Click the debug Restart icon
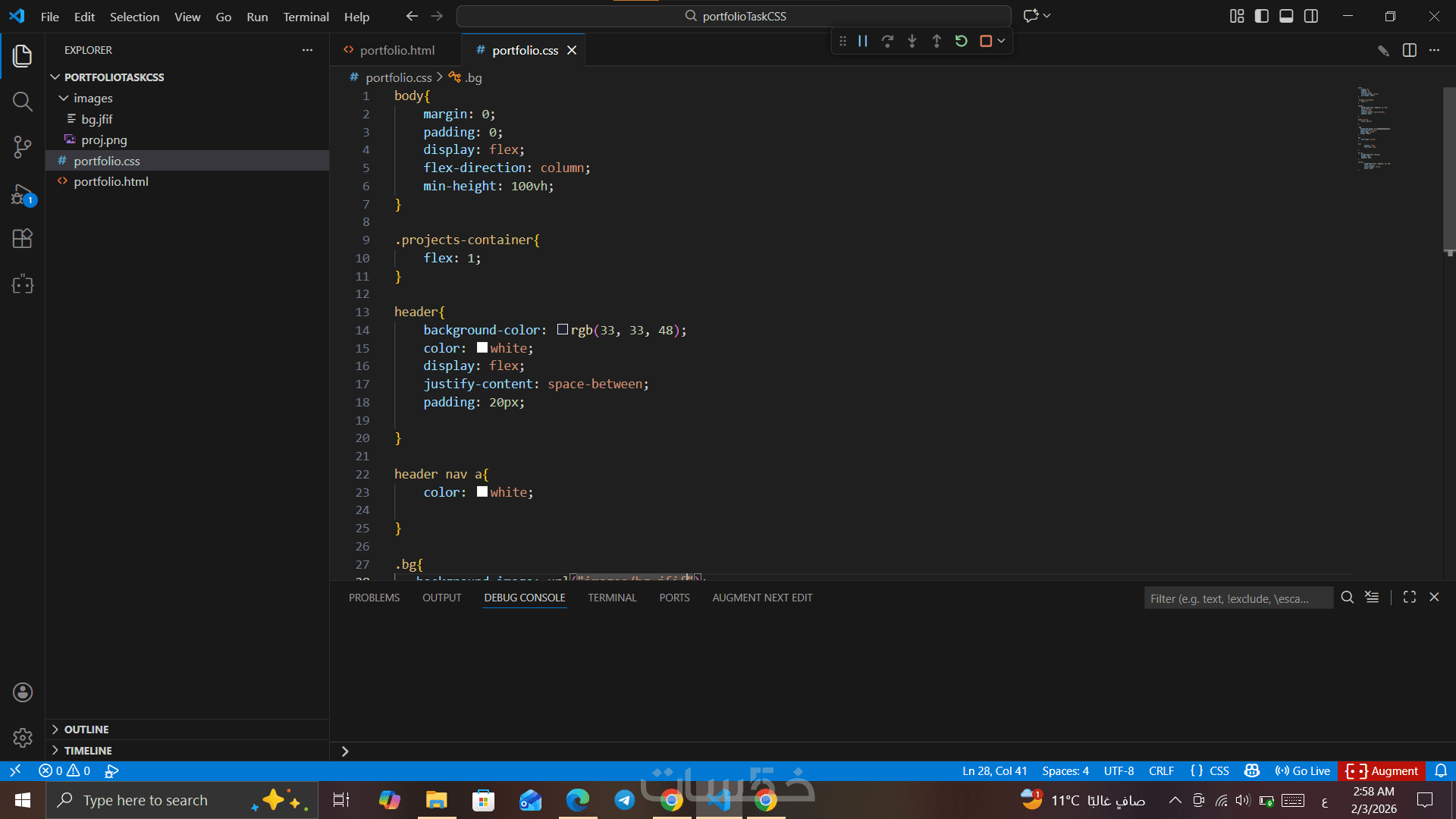 pos(961,41)
